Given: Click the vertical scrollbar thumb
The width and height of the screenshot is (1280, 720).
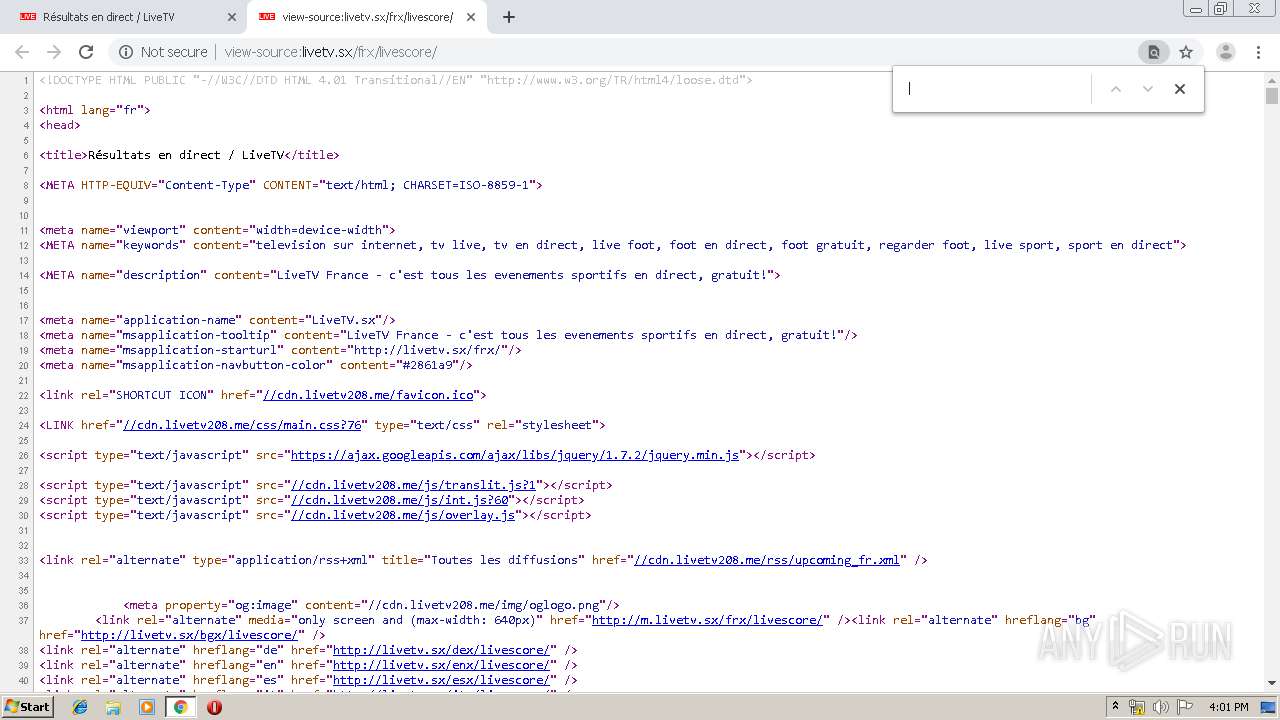Looking at the screenshot, I should point(1272,96).
